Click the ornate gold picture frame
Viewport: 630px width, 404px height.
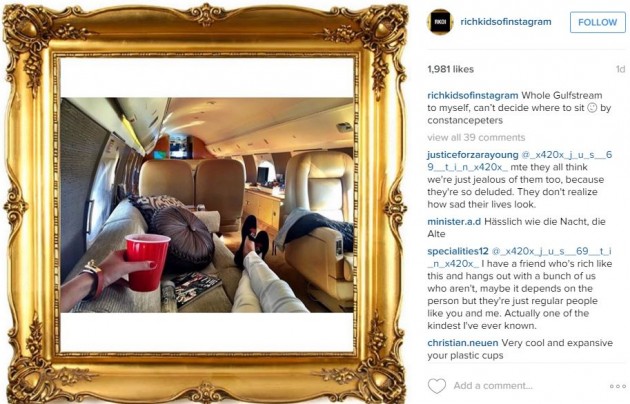[206, 202]
